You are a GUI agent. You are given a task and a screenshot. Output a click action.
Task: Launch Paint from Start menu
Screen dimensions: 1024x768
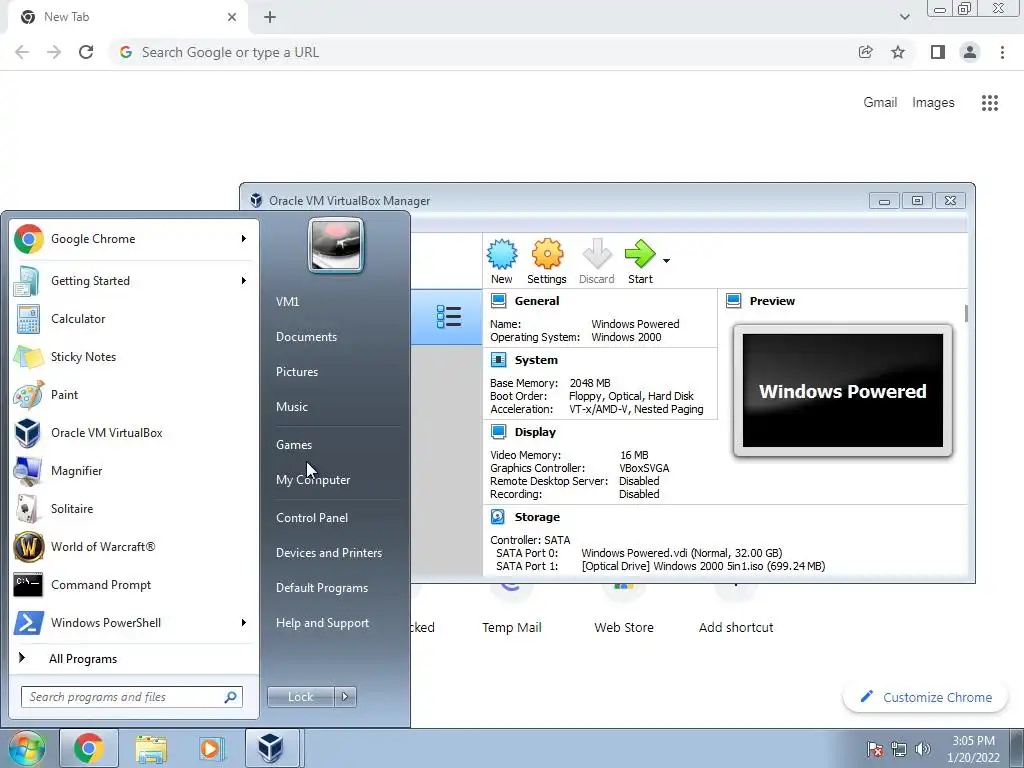click(x=134, y=394)
